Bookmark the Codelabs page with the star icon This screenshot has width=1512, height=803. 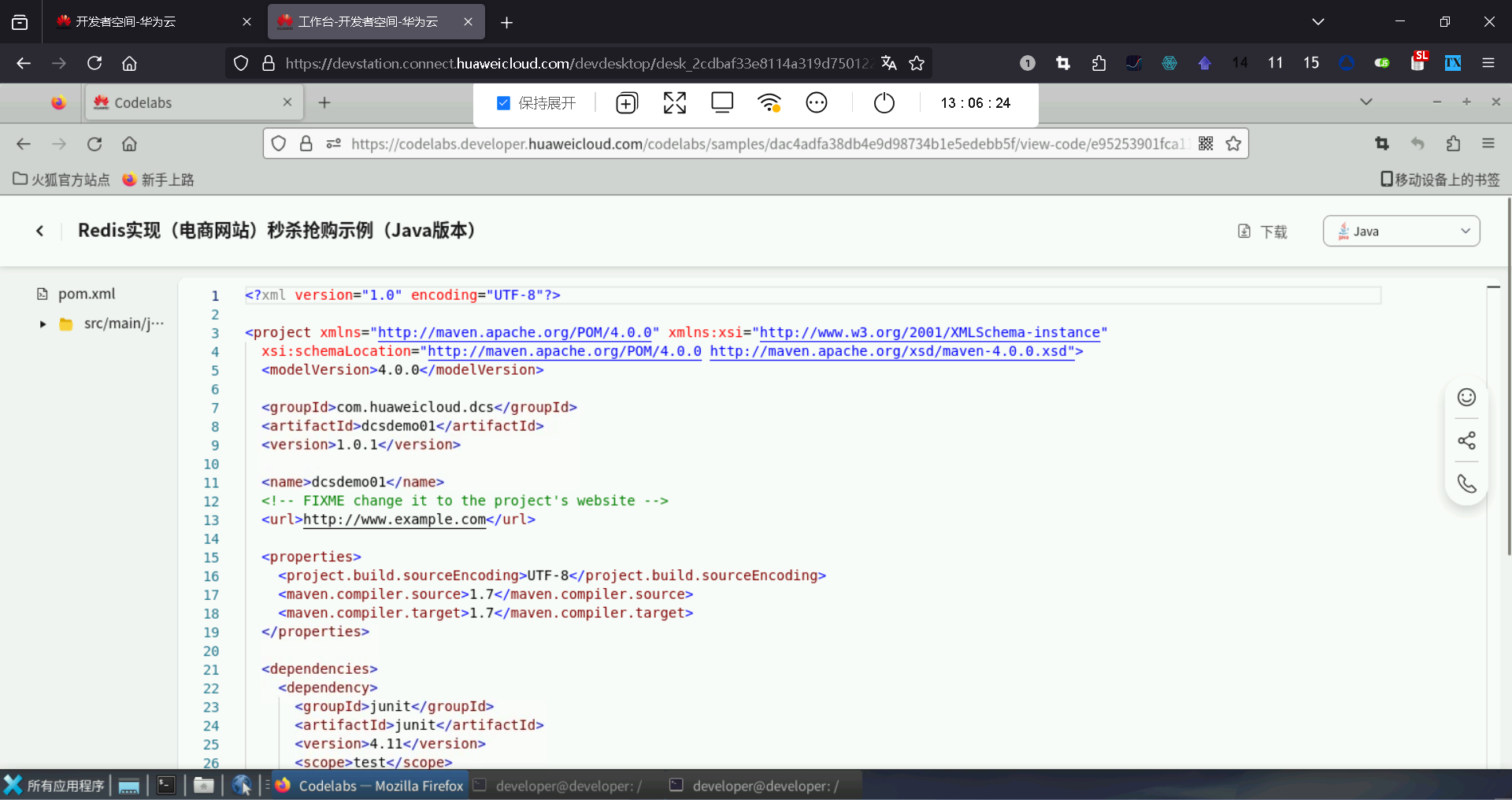point(1233,144)
